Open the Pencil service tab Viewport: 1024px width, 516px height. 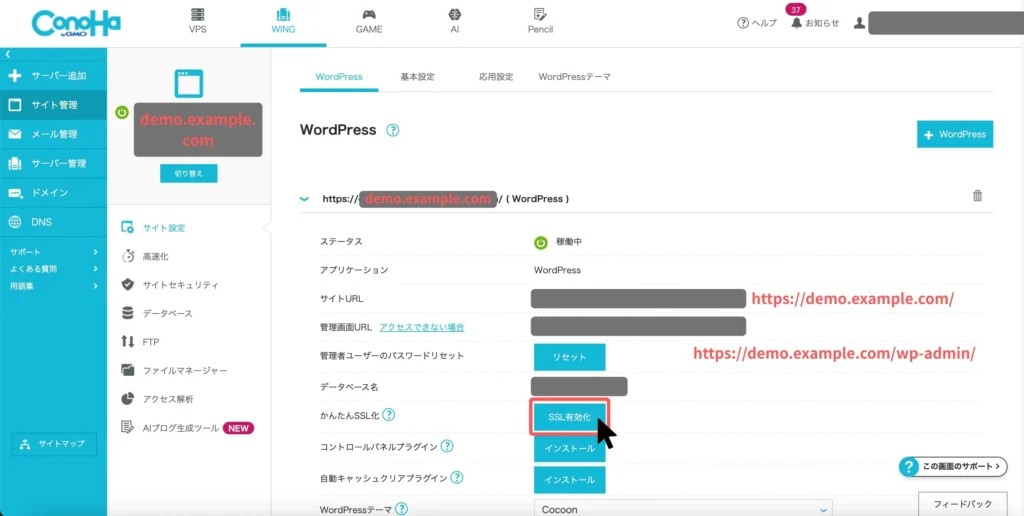(x=540, y=22)
